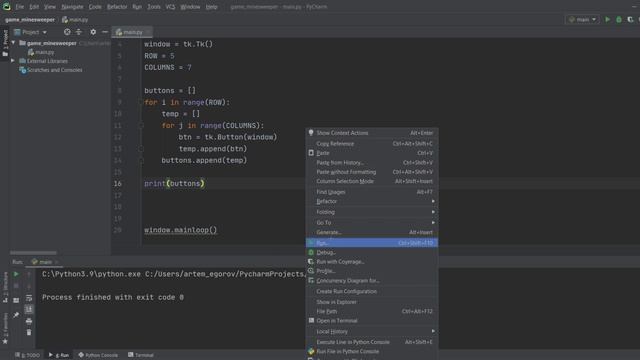The width and height of the screenshot is (640, 360).
Task: Choose Create Run Configuration
Action: click(372, 291)
